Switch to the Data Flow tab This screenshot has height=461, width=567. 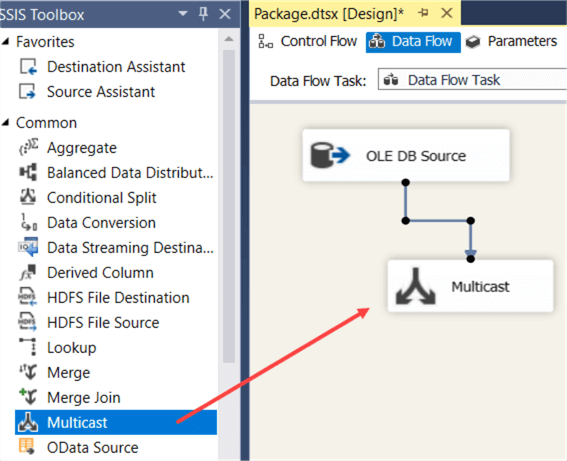click(x=413, y=42)
